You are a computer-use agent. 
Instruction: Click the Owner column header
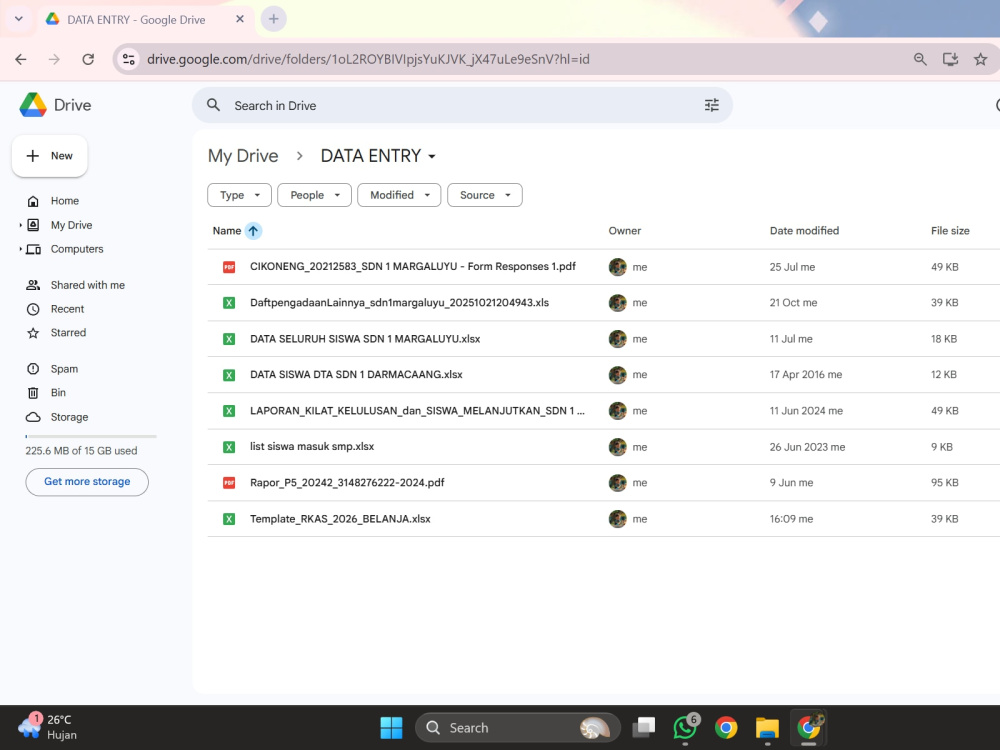tap(624, 231)
